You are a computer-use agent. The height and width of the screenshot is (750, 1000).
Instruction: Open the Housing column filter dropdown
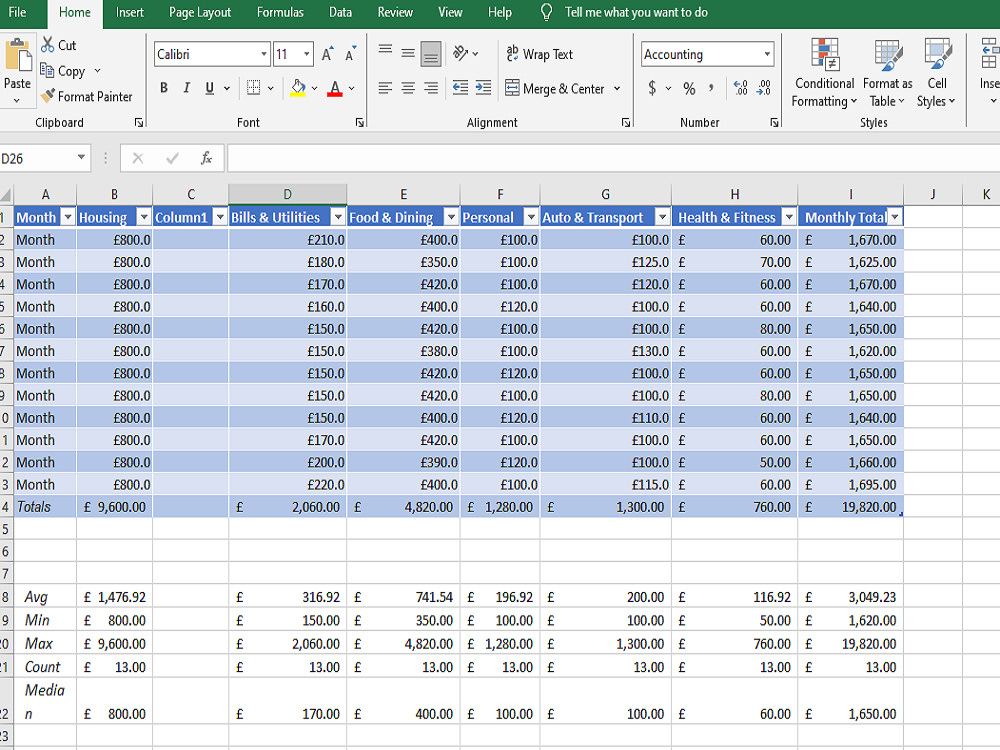[144, 217]
